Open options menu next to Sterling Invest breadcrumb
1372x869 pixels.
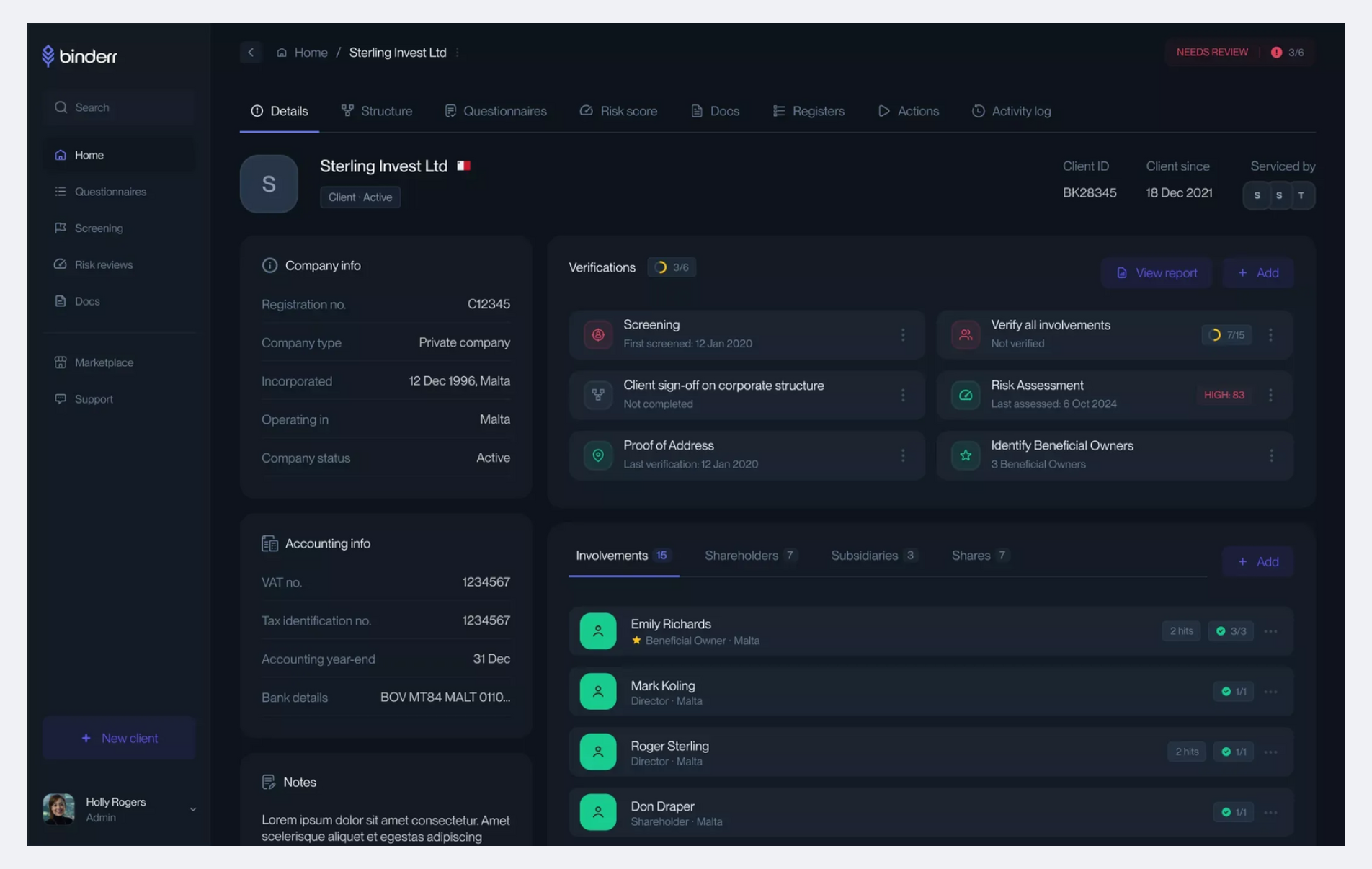458,53
